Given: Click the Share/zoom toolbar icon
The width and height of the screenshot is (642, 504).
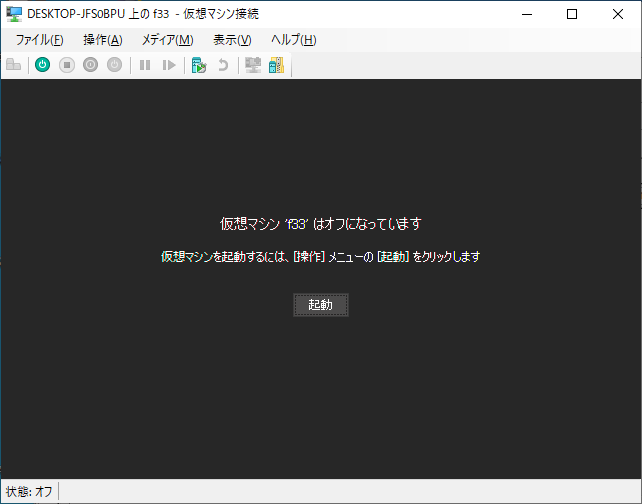Looking at the screenshot, I should [x=276, y=65].
